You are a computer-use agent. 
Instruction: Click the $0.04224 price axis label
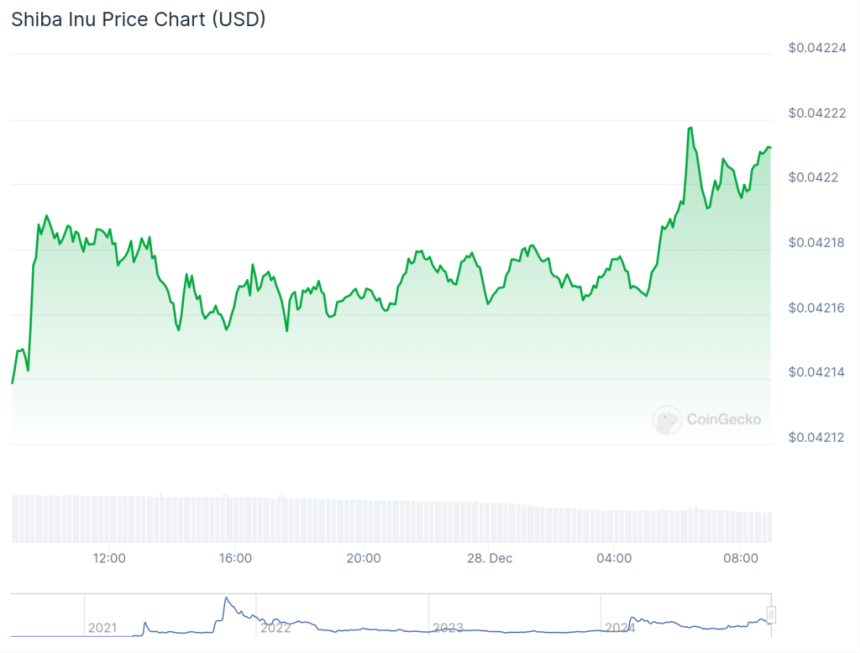click(x=817, y=47)
